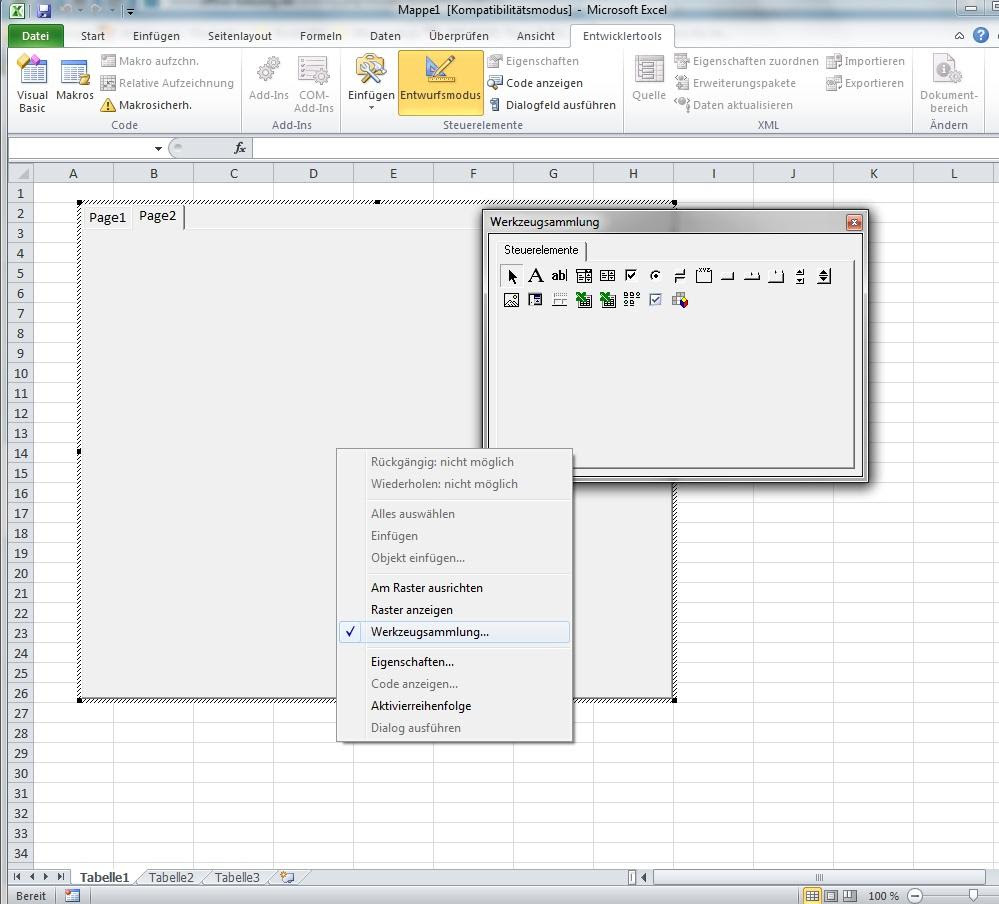The image size is (999, 904).
Task: Insert a new worksheet via tab icon
Action: (287, 877)
